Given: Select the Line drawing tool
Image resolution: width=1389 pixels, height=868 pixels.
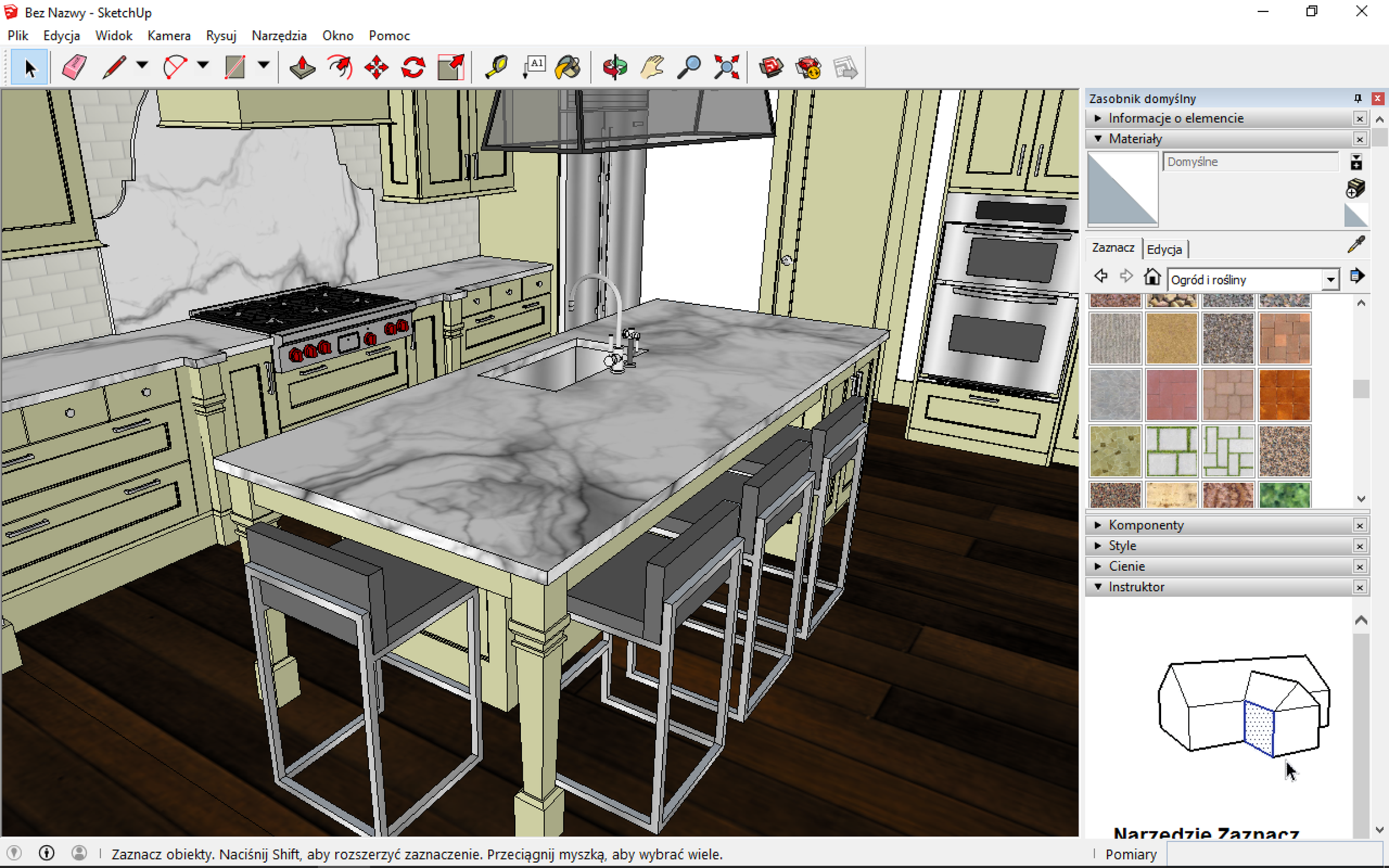Looking at the screenshot, I should click(115, 66).
